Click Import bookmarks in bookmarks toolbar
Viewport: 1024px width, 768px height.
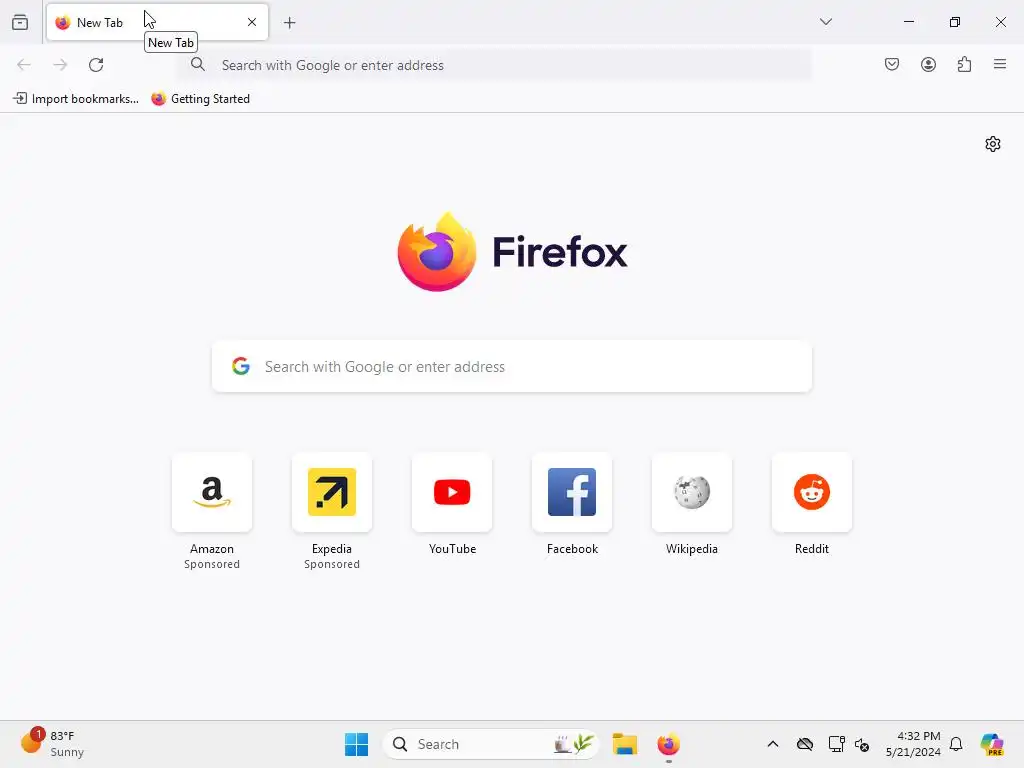[76, 99]
